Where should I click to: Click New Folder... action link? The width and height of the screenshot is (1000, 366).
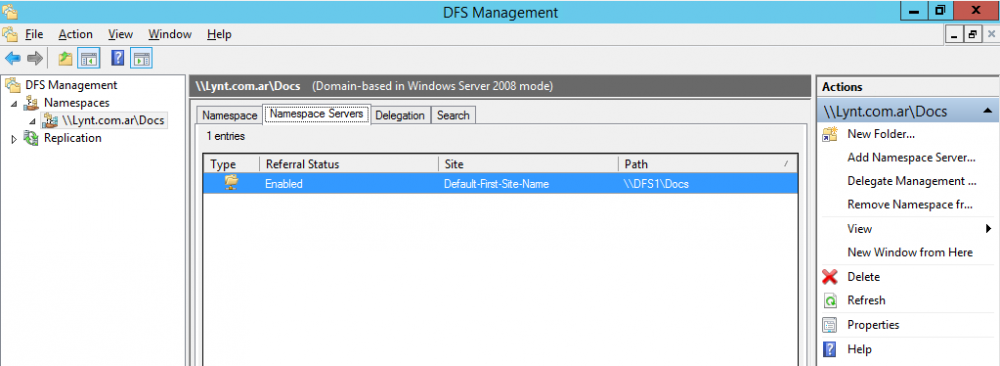click(x=881, y=135)
